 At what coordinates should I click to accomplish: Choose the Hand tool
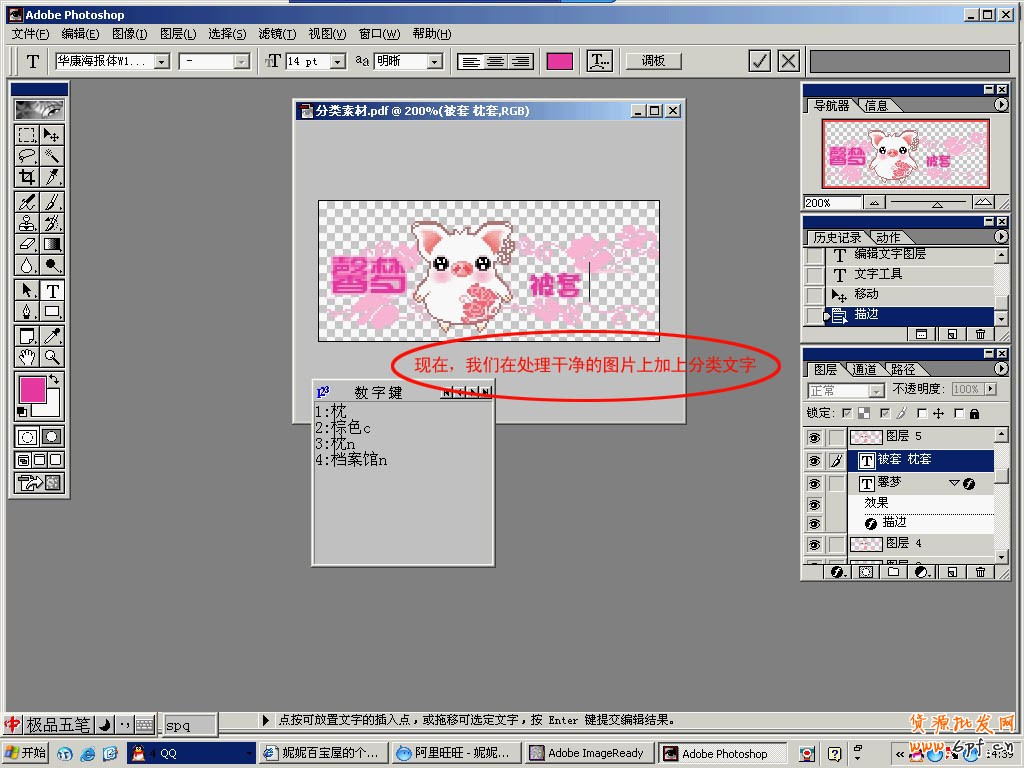27,357
